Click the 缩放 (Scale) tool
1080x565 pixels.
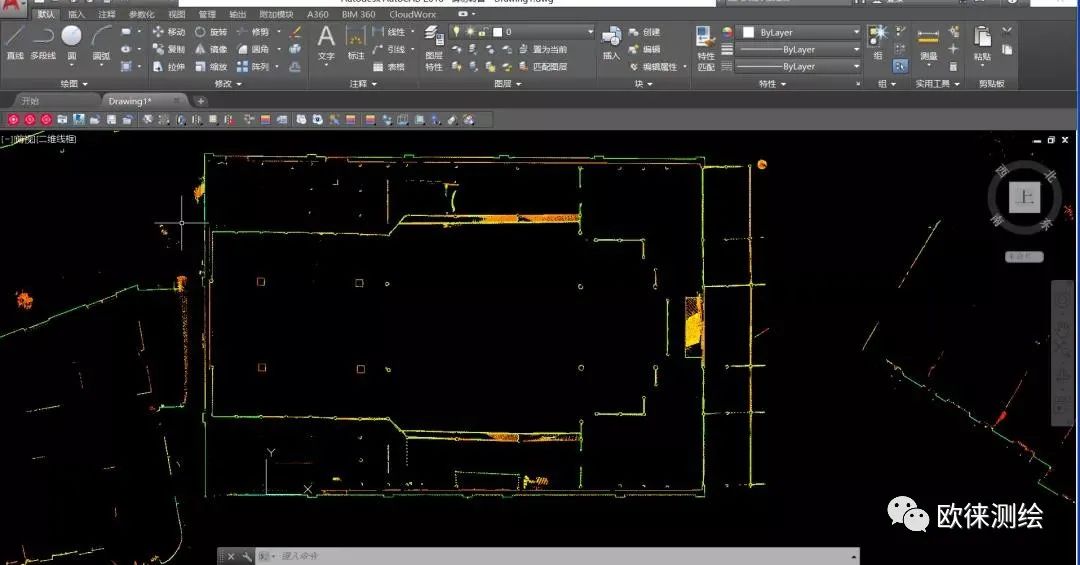[211, 67]
